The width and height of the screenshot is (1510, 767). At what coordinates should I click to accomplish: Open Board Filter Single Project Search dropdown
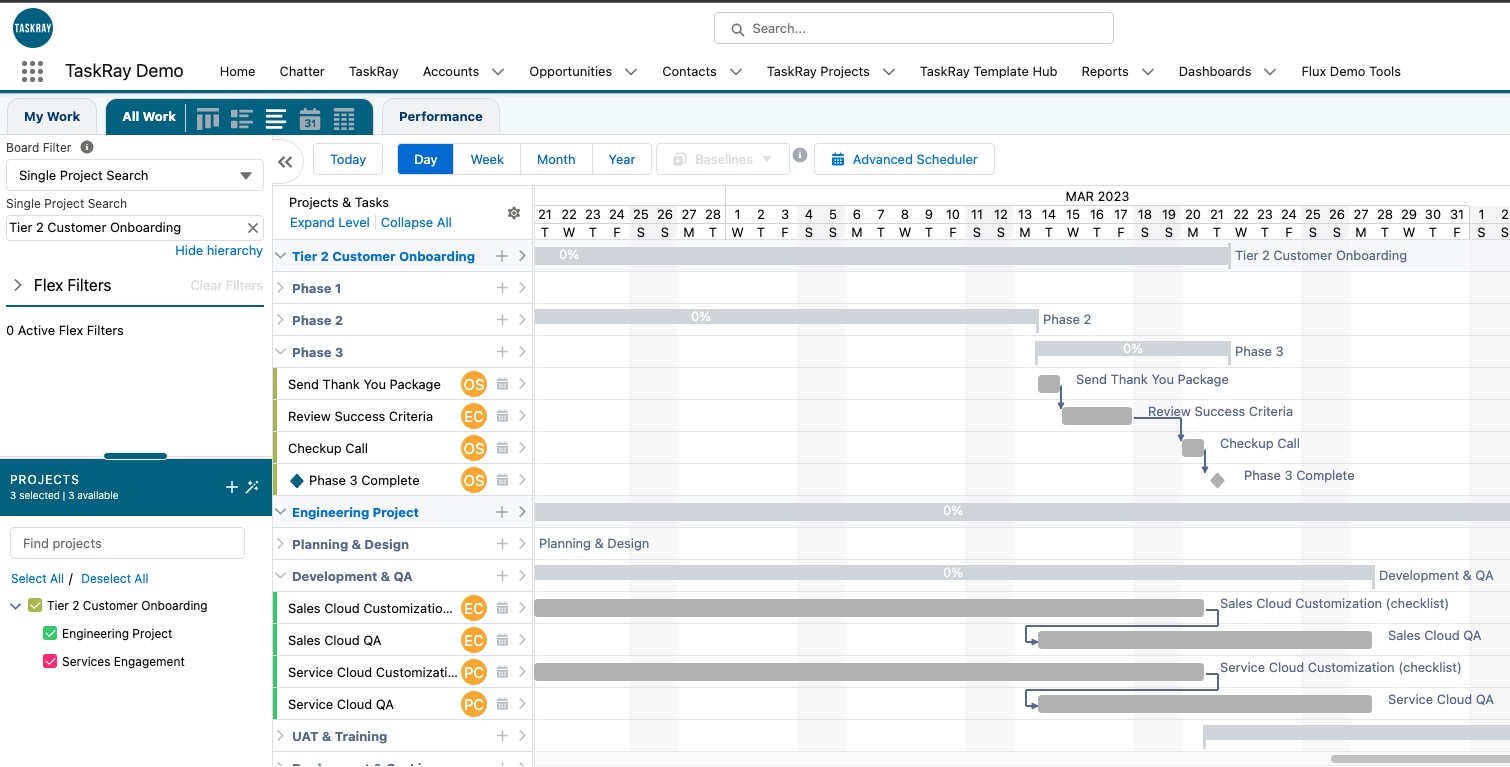coord(135,175)
